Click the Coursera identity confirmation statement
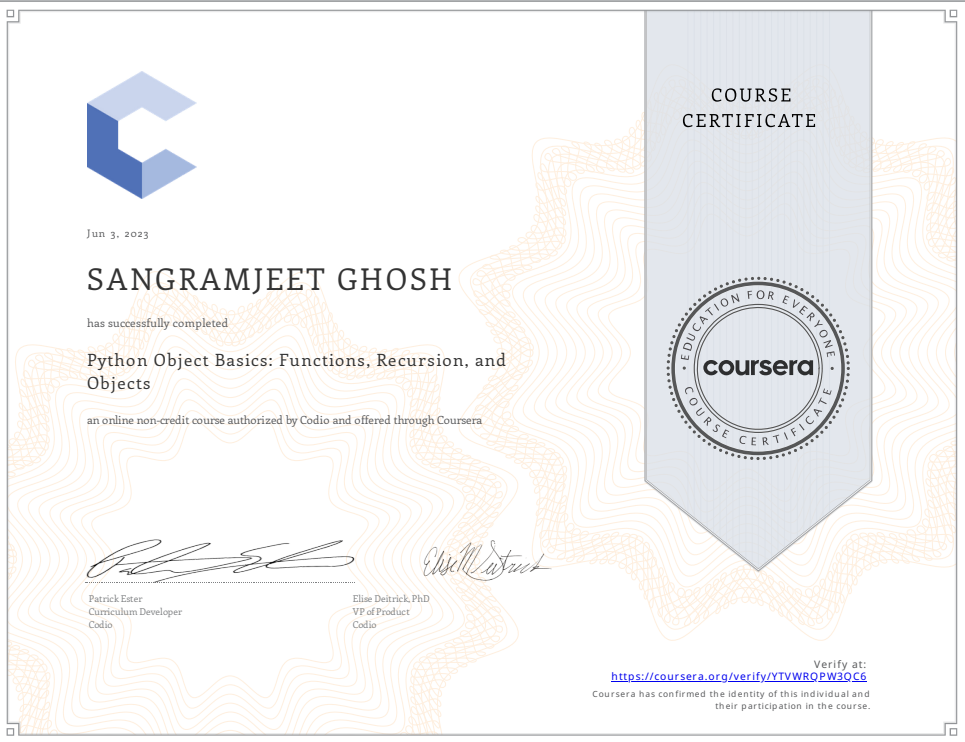 (730, 699)
